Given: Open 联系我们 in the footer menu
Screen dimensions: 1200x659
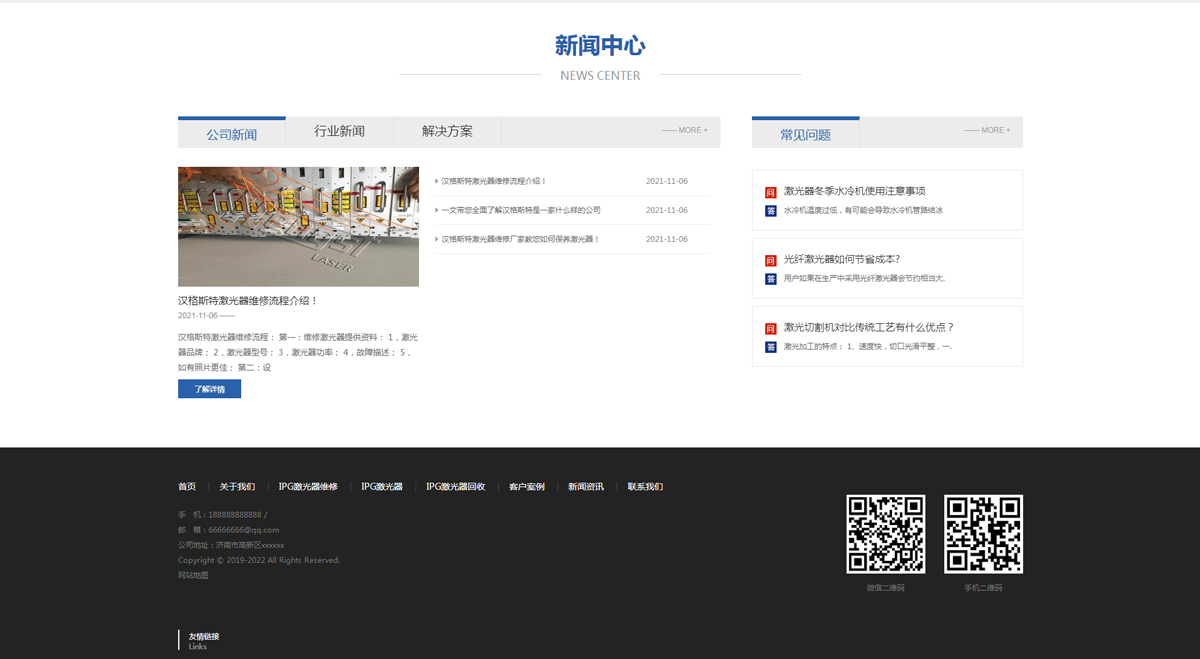Looking at the screenshot, I should pyautogui.click(x=645, y=487).
